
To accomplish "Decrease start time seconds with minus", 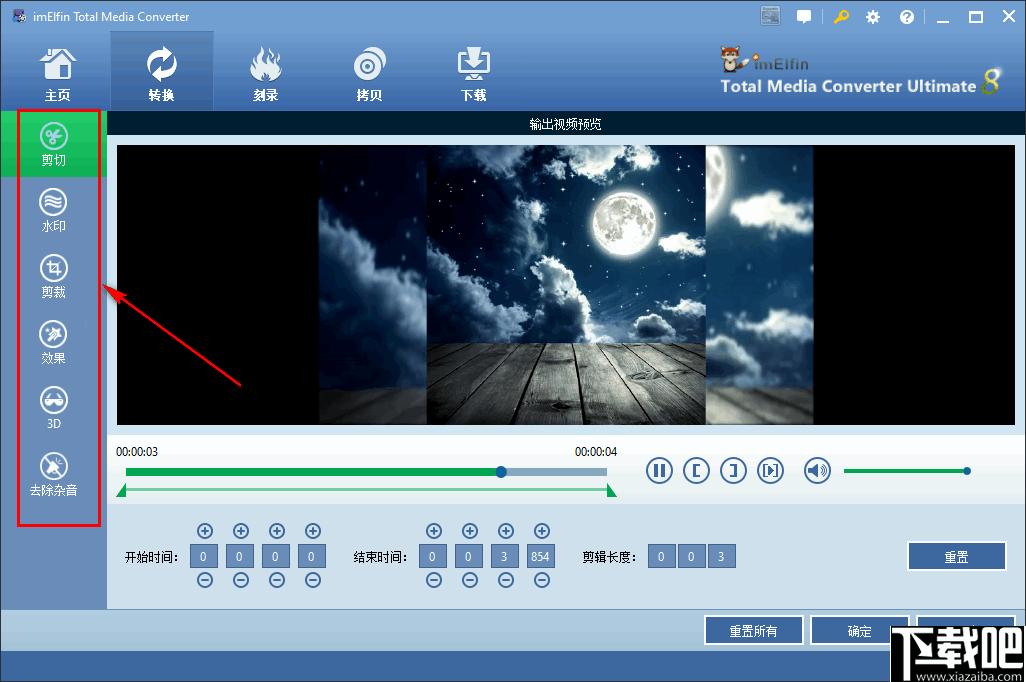I will point(277,580).
